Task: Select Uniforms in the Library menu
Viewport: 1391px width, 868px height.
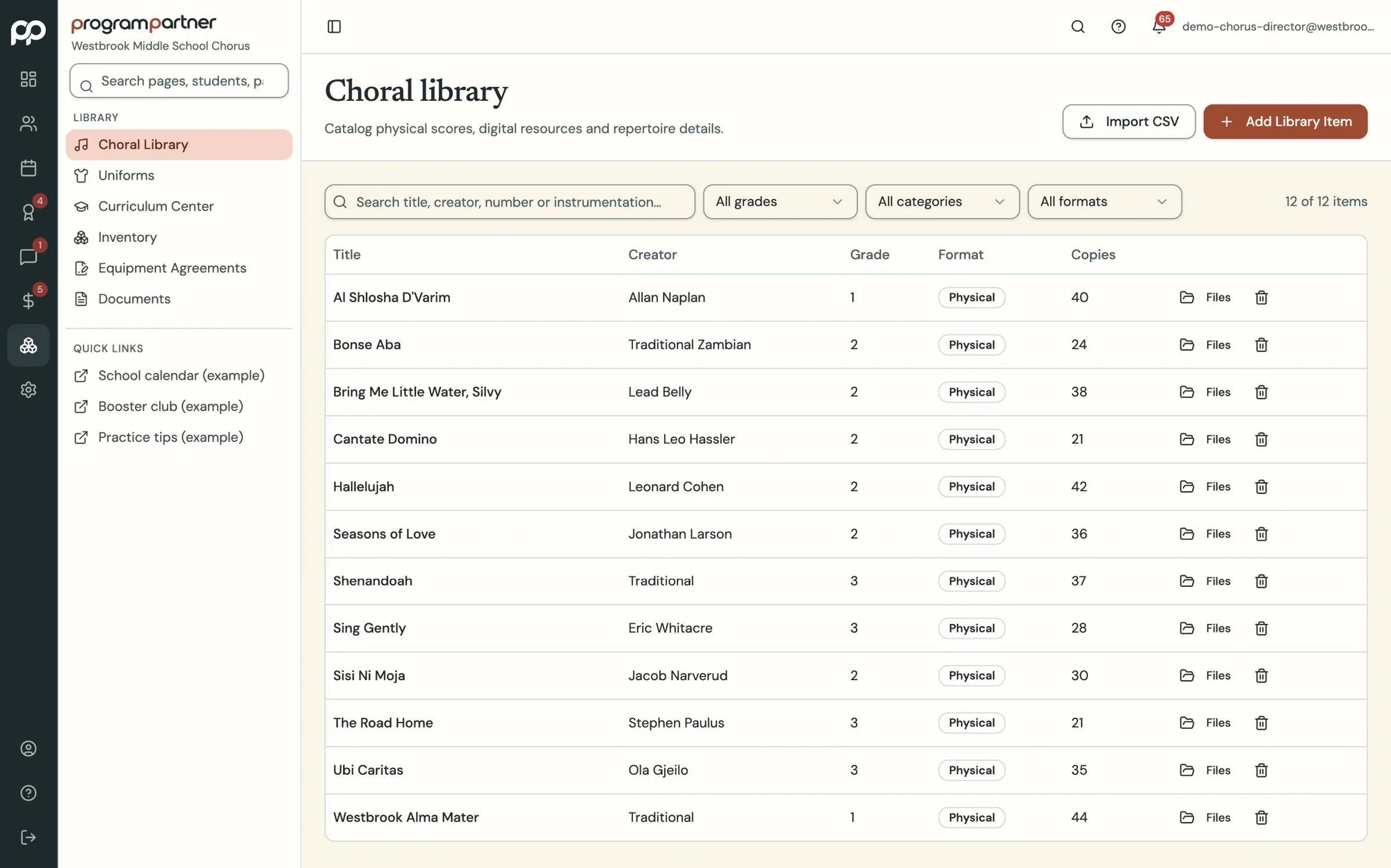Action: (x=179, y=175)
